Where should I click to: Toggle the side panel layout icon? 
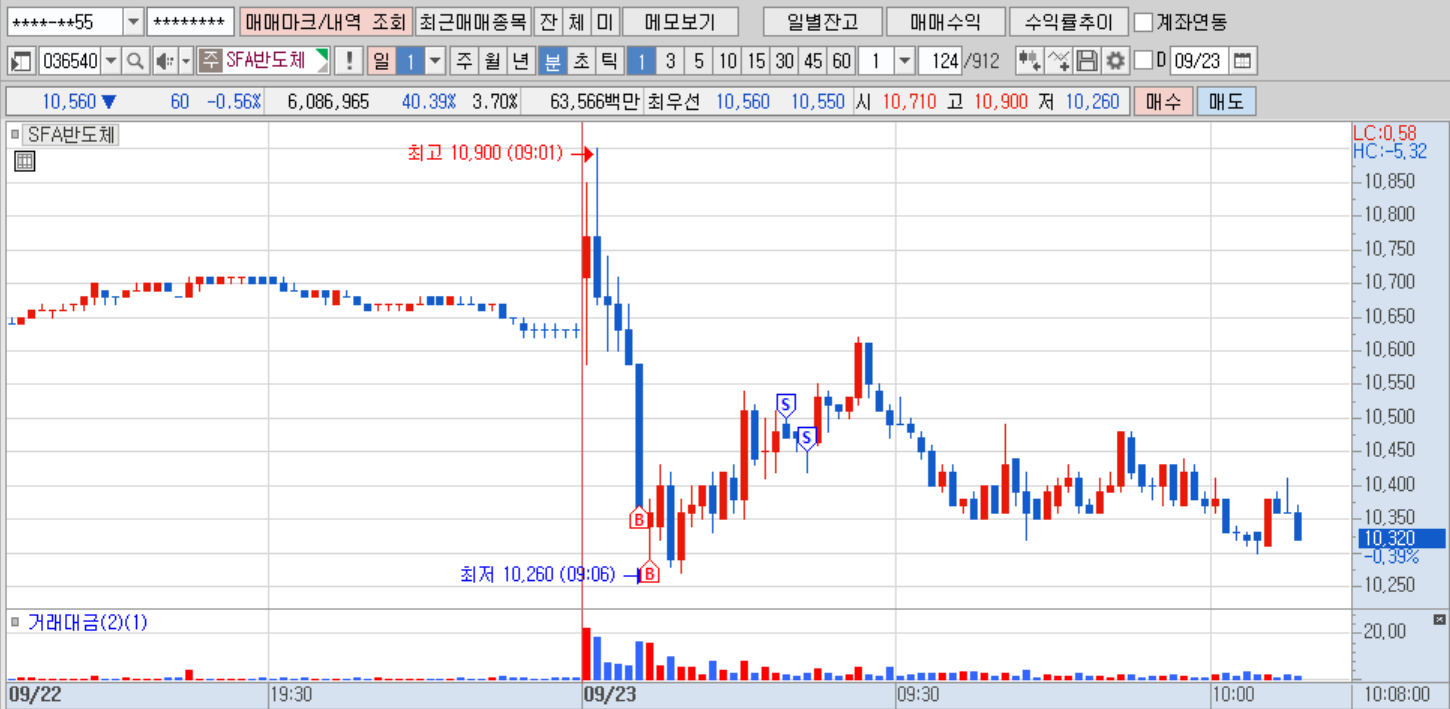(x=21, y=61)
